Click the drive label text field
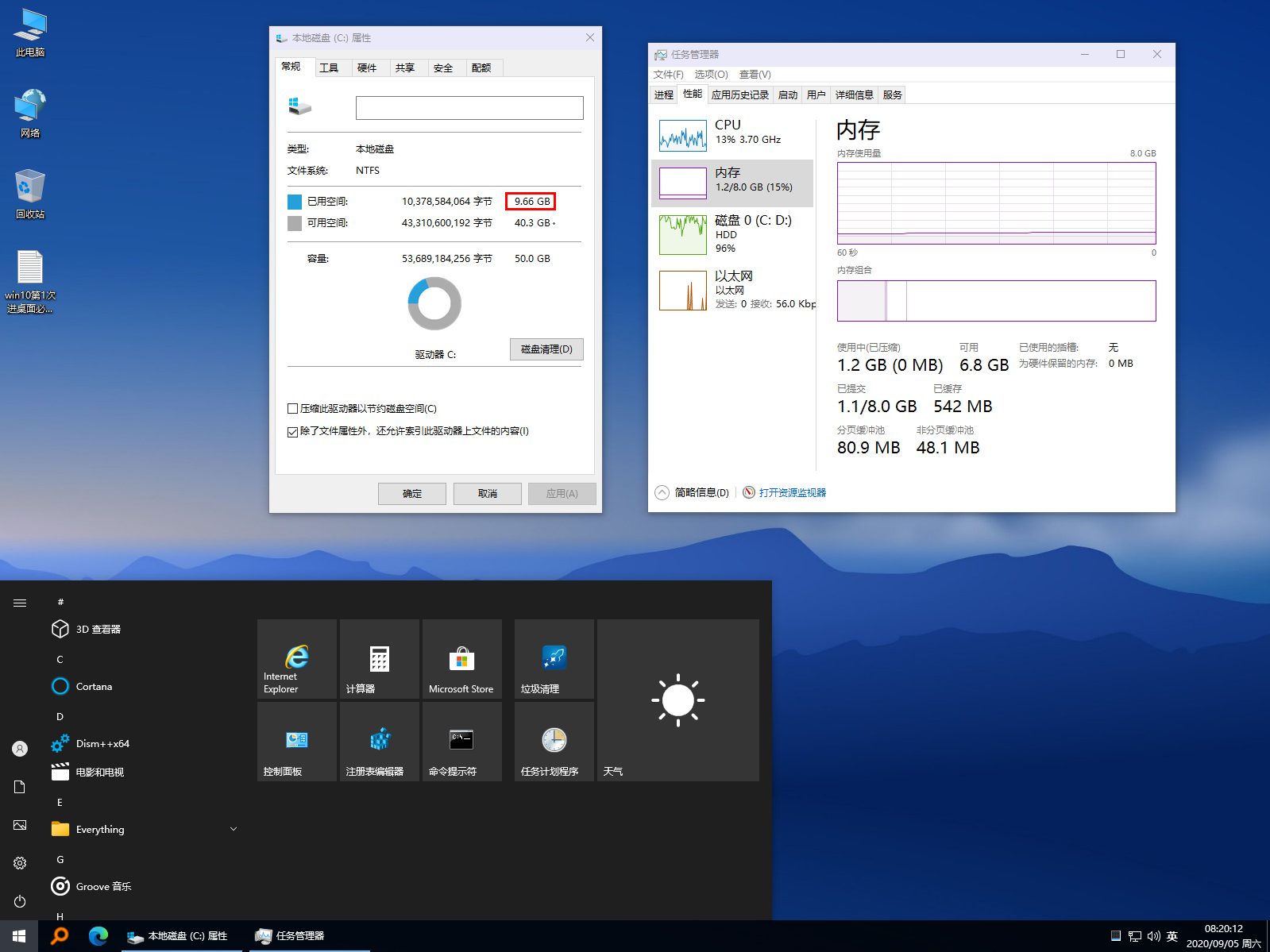This screenshot has height=952, width=1270. pos(469,108)
